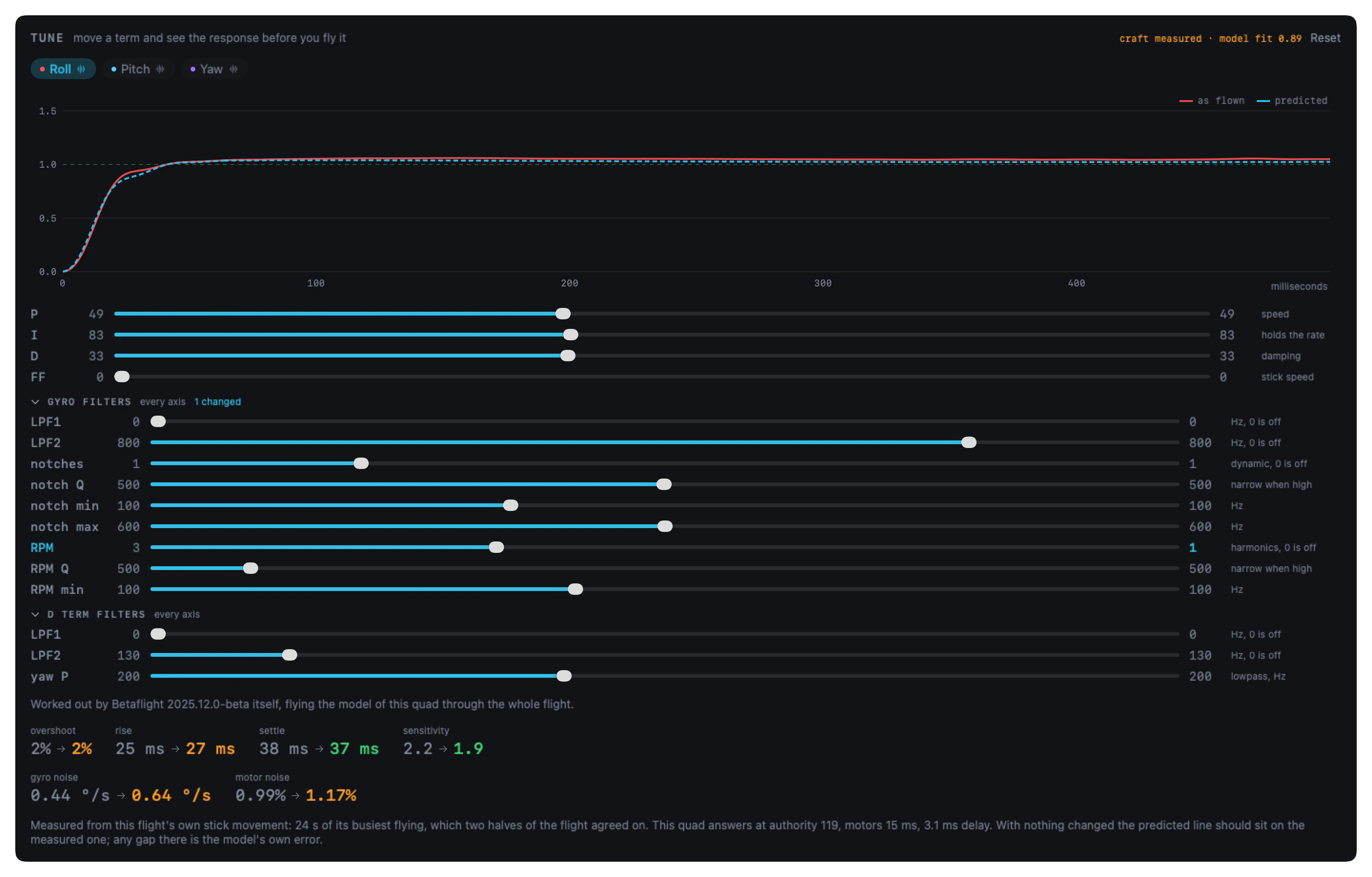Image resolution: width=1372 pixels, height=877 pixels.
Task: Click the predicted rise value '27 ms'
Action: click(210, 749)
